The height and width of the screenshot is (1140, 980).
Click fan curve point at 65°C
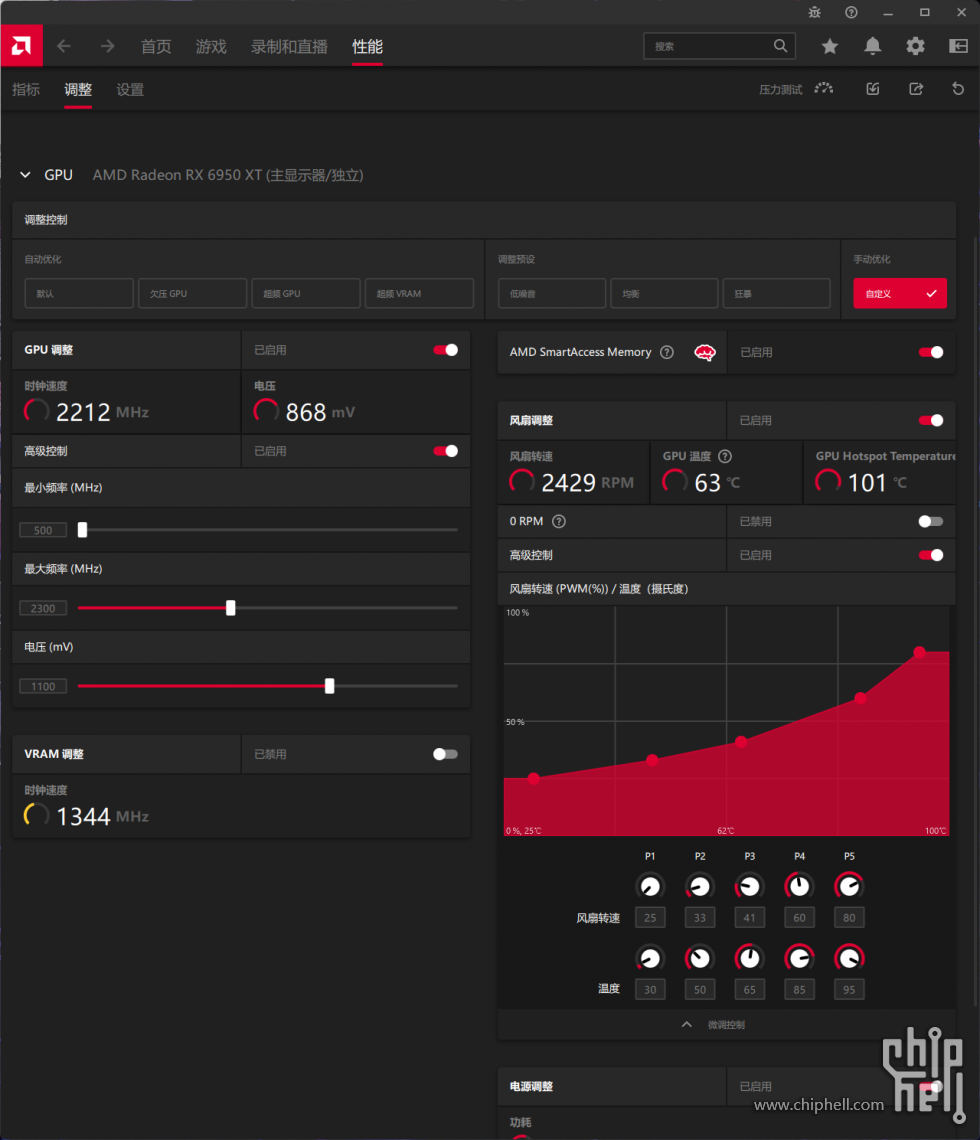pos(741,742)
